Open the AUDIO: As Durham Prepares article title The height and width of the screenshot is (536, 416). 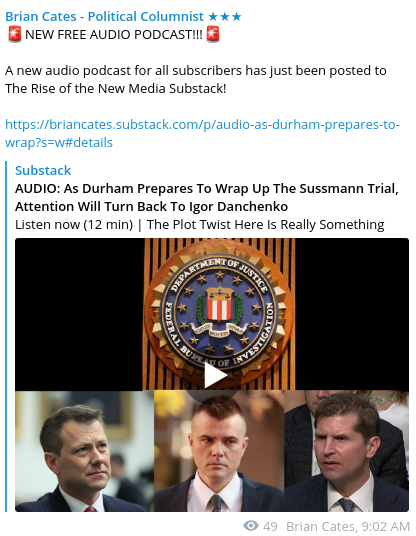pyautogui.click(x=206, y=197)
